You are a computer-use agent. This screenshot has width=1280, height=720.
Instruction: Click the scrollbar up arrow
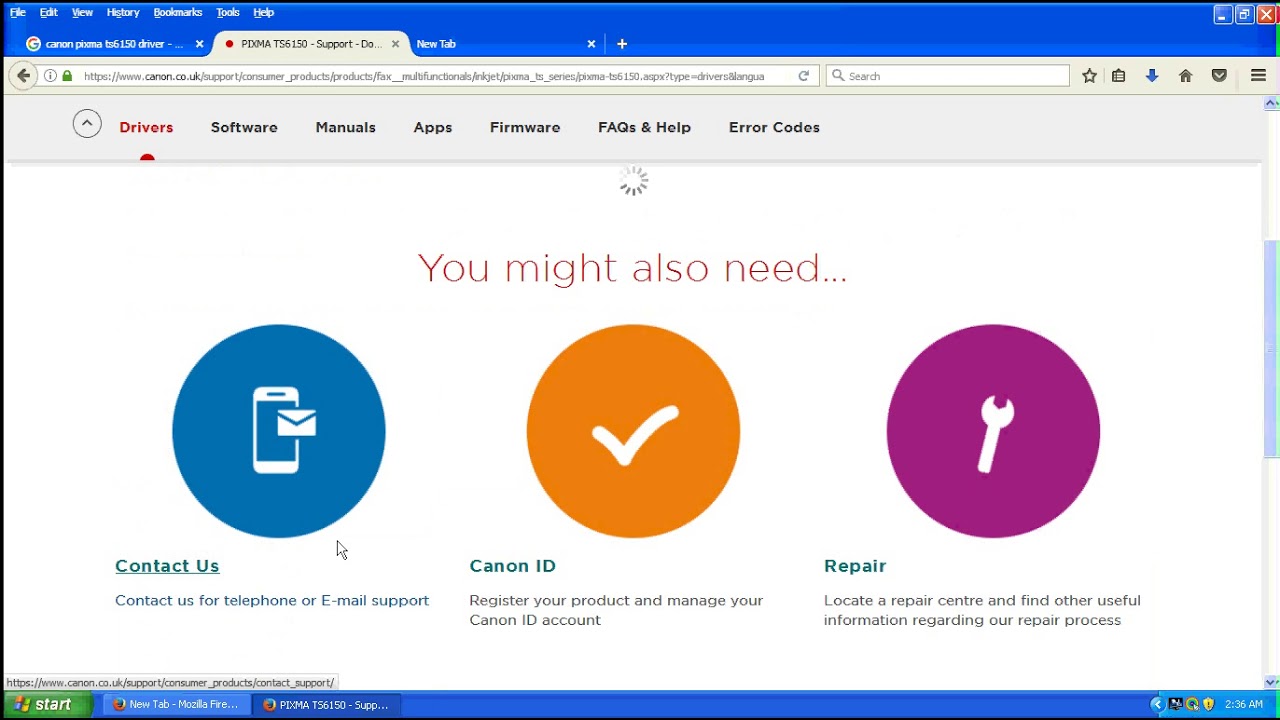1272,103
